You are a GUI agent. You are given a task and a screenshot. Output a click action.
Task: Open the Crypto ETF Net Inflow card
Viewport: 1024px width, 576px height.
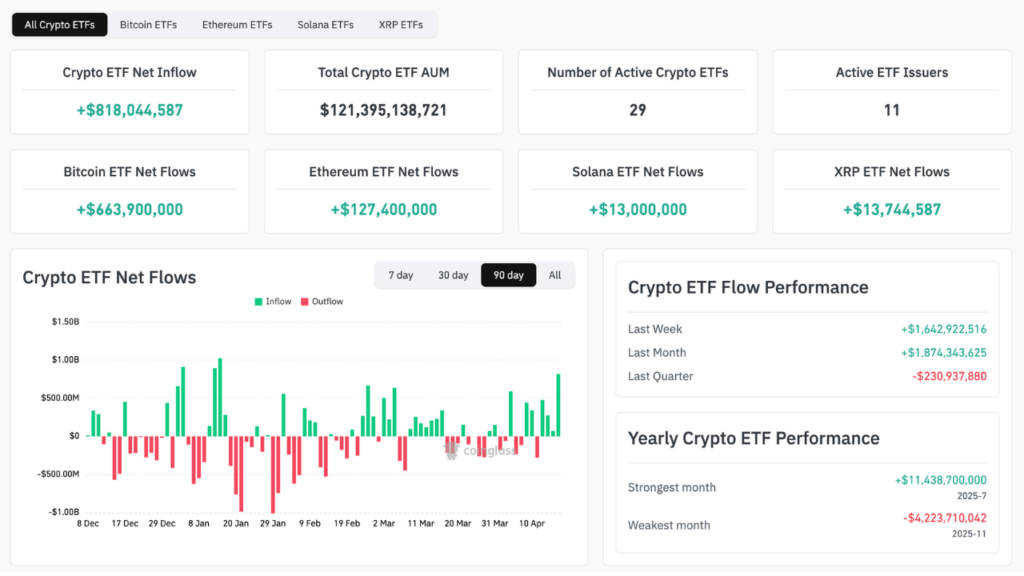[129, 91]
